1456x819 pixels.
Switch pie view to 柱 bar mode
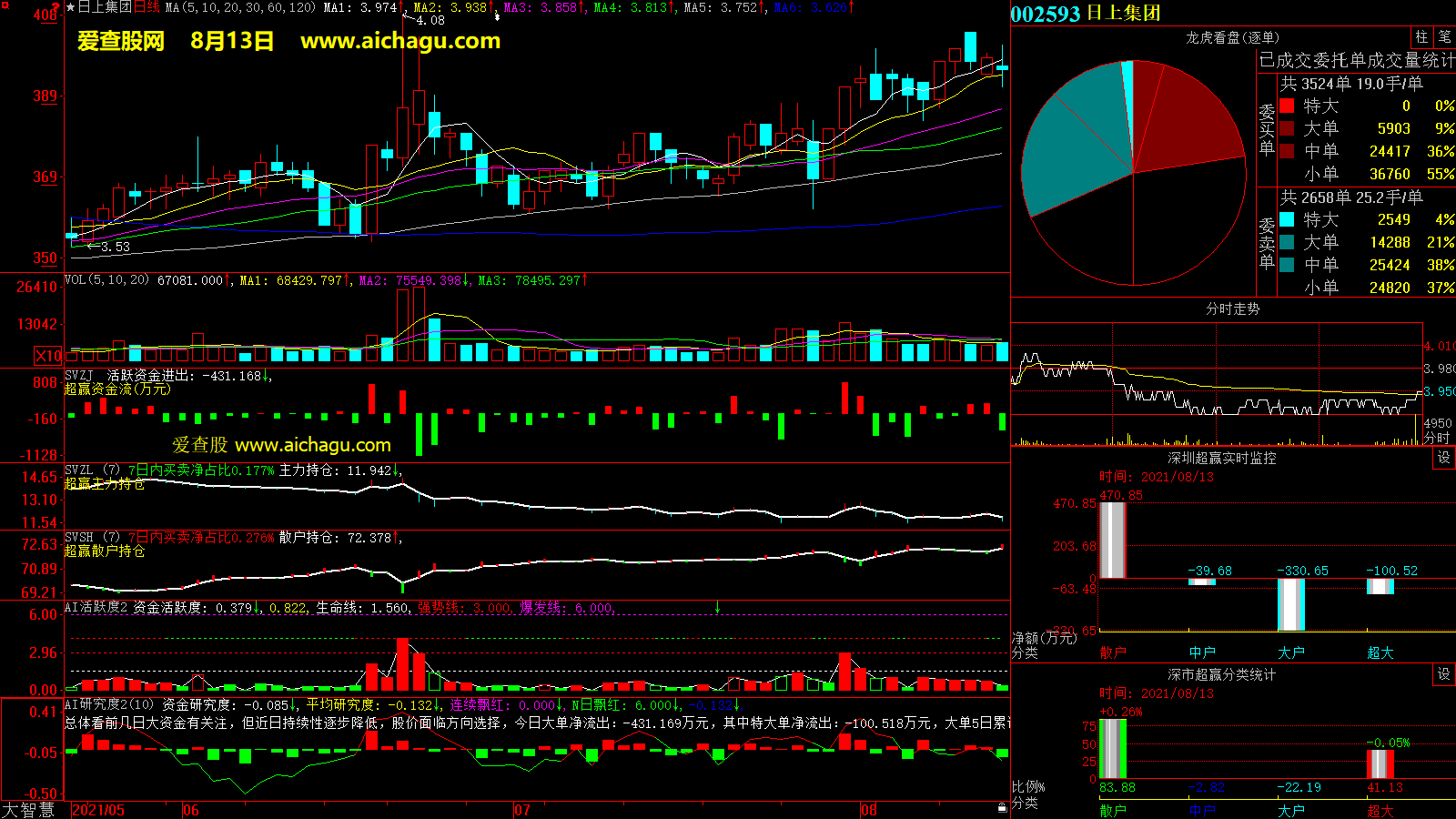(1421, 37)
